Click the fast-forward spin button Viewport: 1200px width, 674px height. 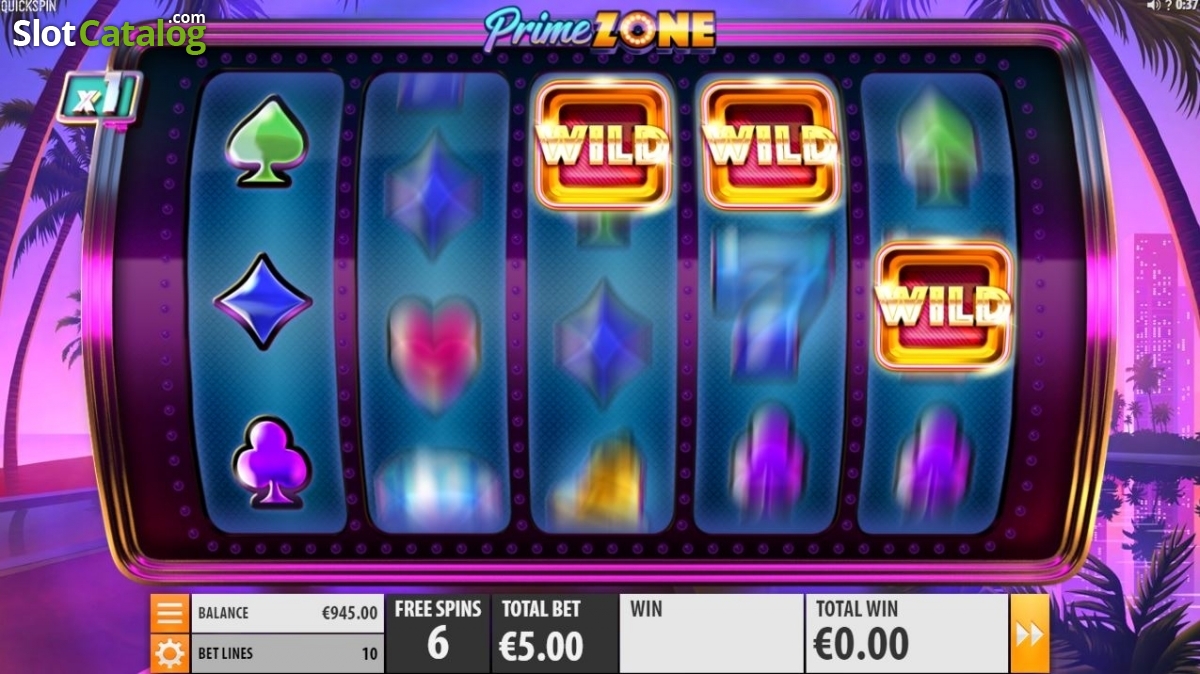1029,634
